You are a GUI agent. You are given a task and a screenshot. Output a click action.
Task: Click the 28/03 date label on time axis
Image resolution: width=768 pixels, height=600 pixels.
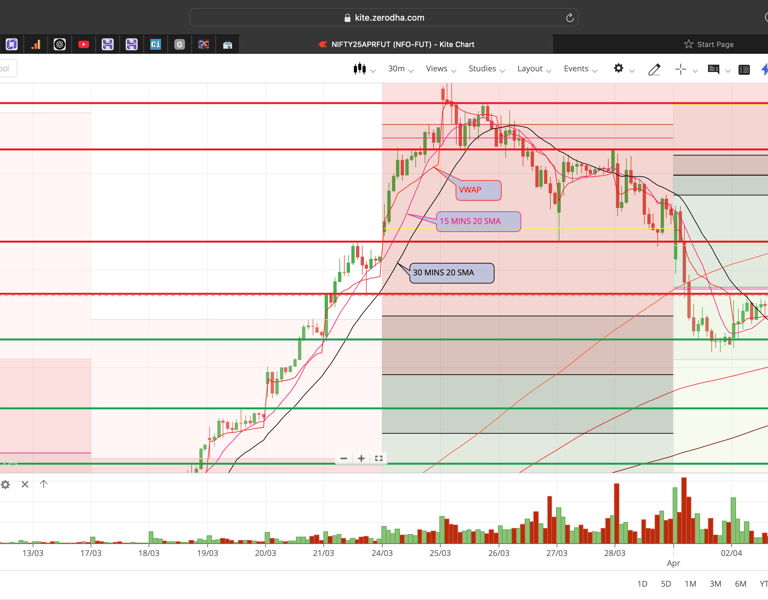tap(615, 553)
